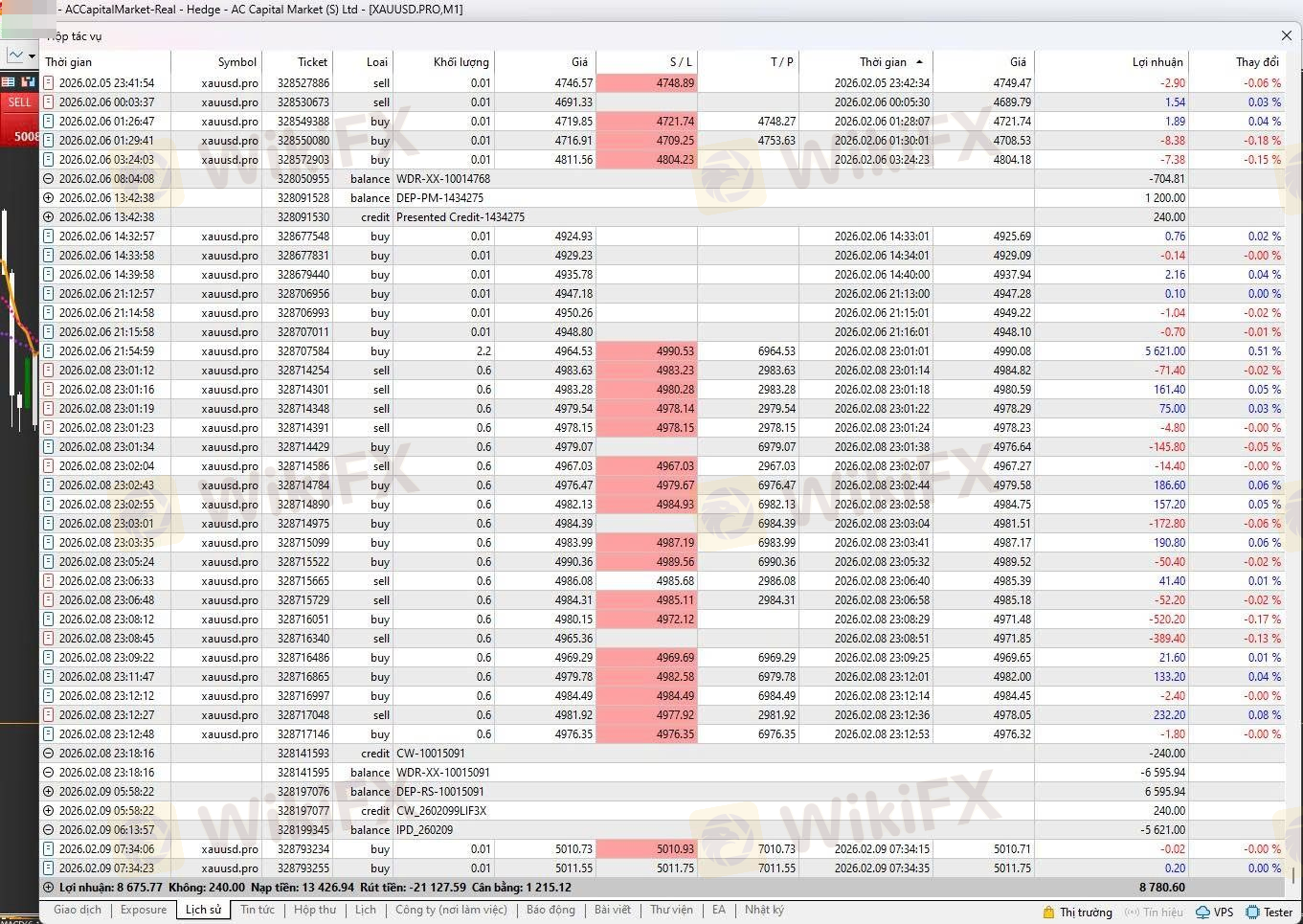
Task: Click the credit removal icon for CW-10015091
Action: pos(49,754)
